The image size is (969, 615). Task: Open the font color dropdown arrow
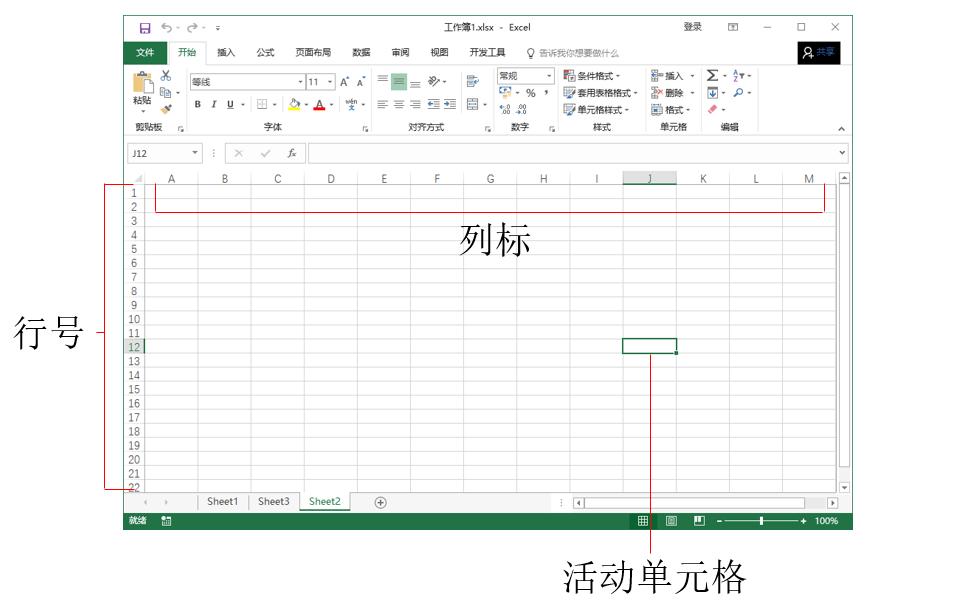click(330, 105)
